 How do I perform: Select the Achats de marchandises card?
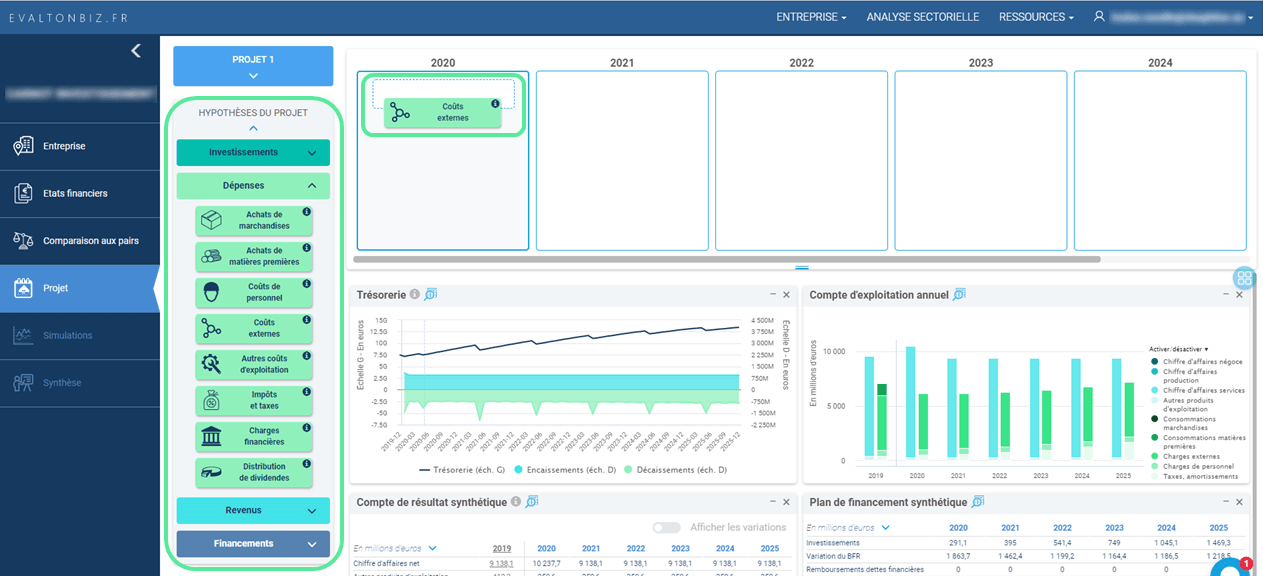coord(254,221)
